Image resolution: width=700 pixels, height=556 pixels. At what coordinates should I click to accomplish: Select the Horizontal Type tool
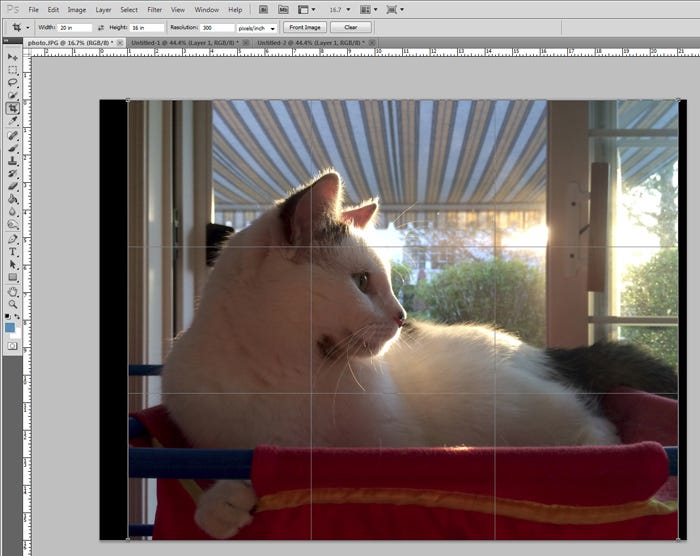(12, 252)
